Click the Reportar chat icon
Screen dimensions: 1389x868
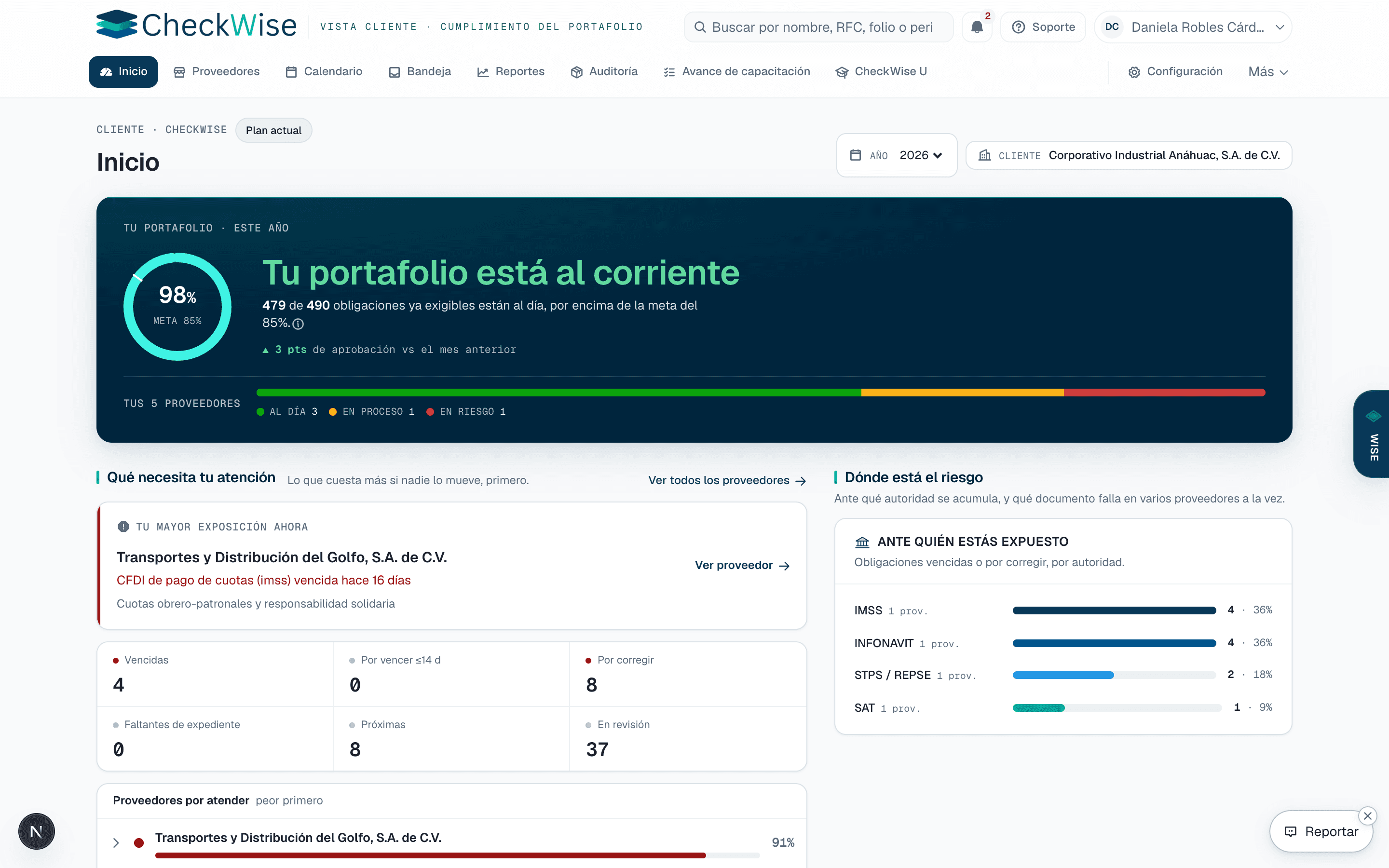[1290, 832]
